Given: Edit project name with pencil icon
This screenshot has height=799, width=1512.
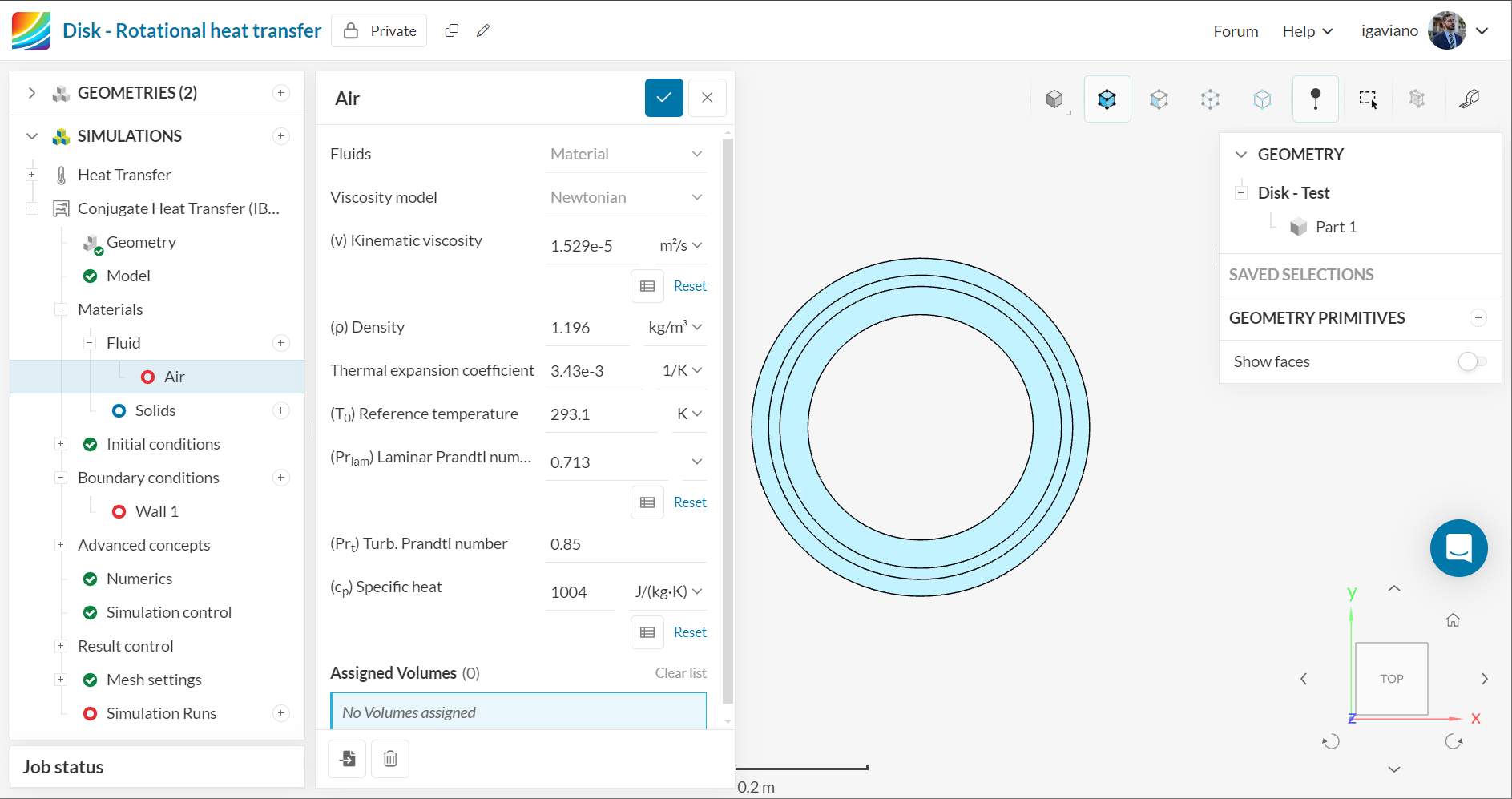Looking at the screenshot, I should click(x=483, y=30).
